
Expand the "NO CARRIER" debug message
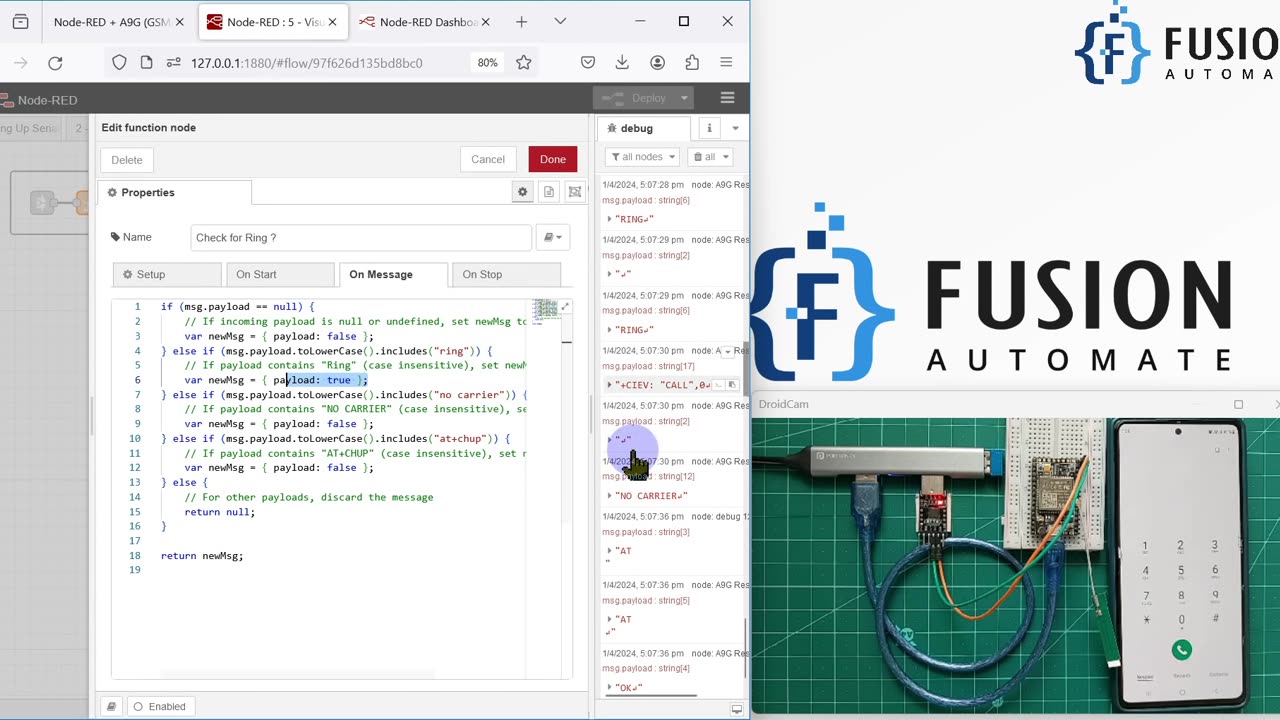pos(610,496)
